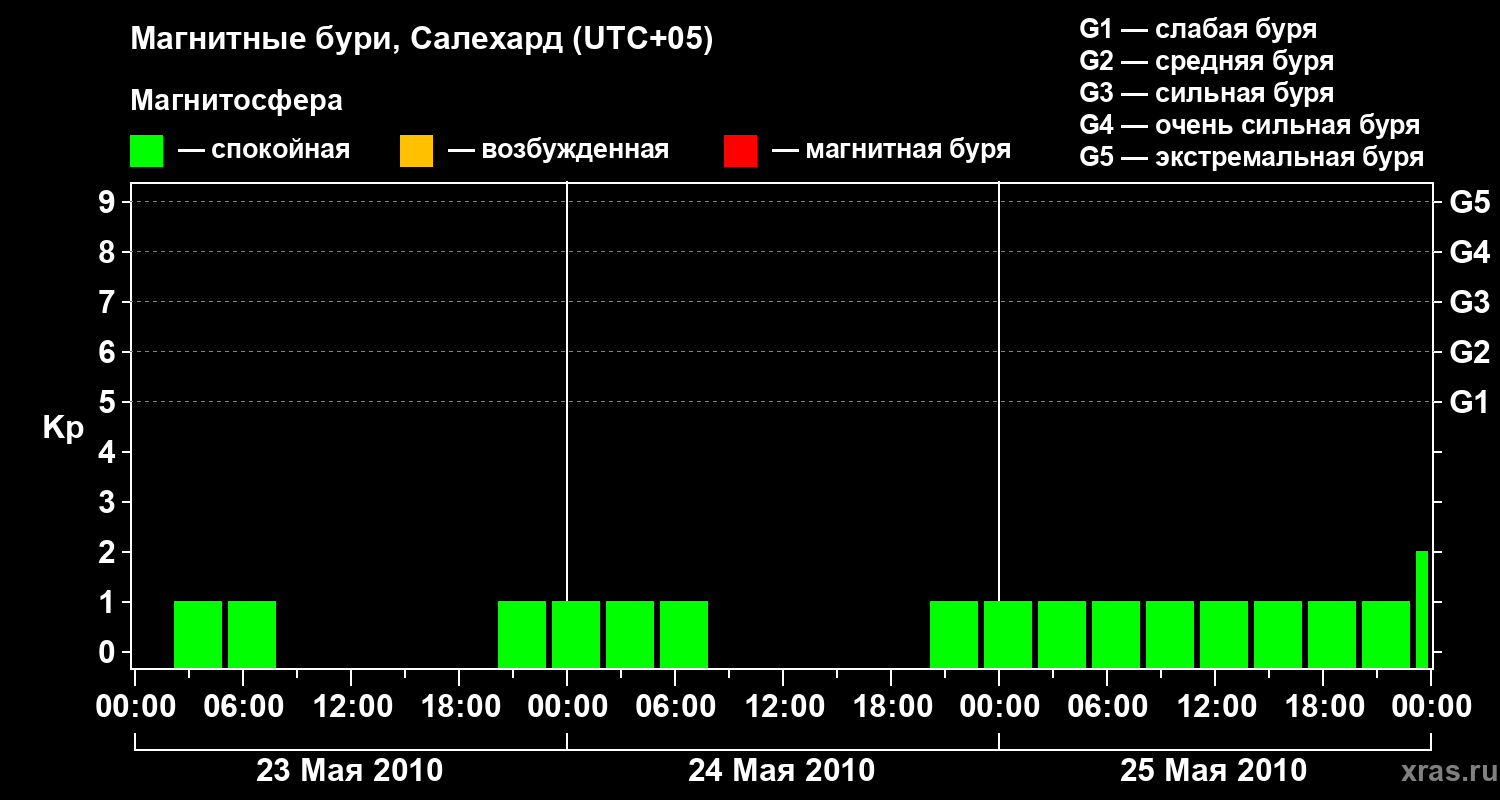Click the 'G2 — средняя буря' legend line

[x=1207, y=60]
